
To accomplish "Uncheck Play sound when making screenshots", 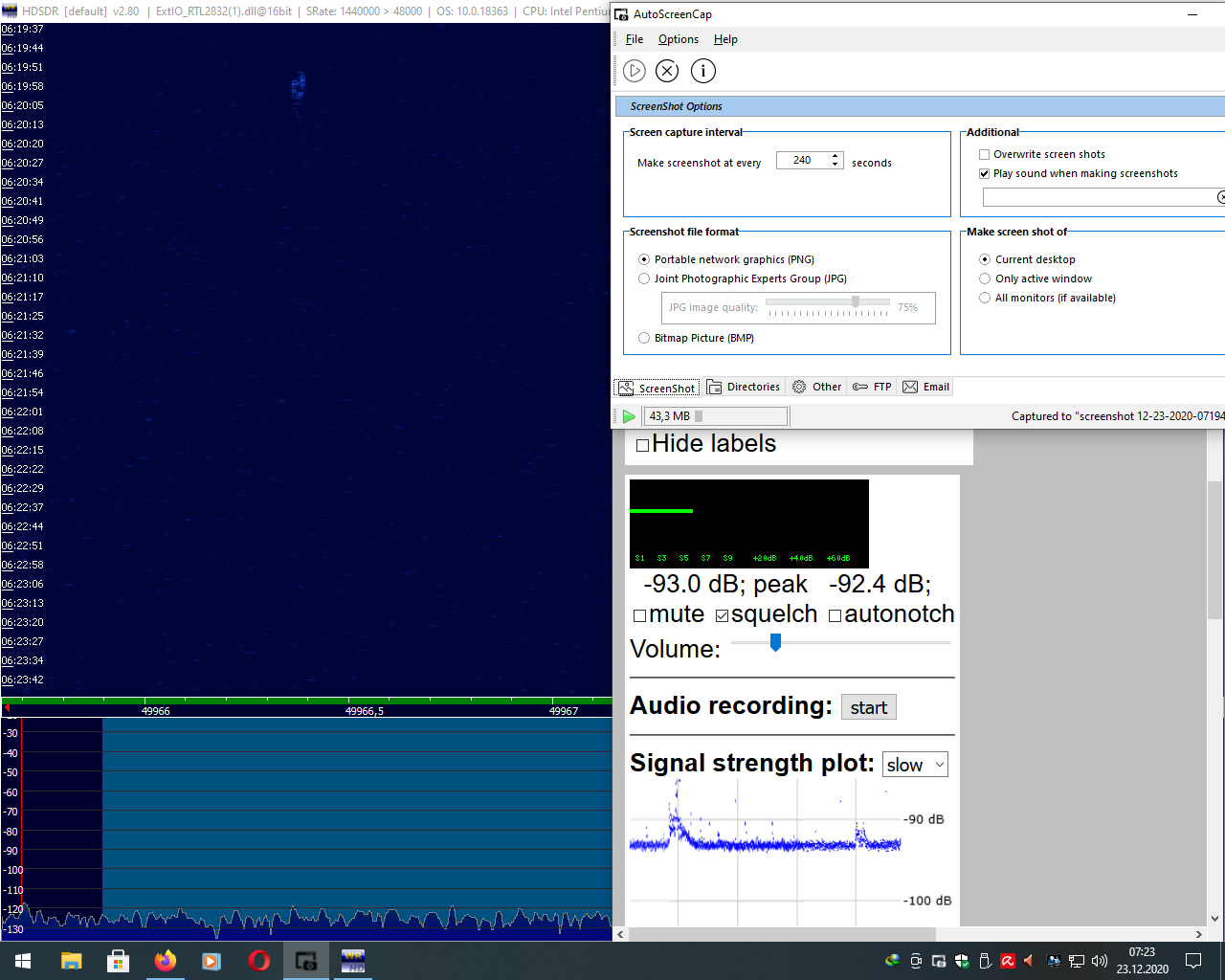I will (984, 173).
